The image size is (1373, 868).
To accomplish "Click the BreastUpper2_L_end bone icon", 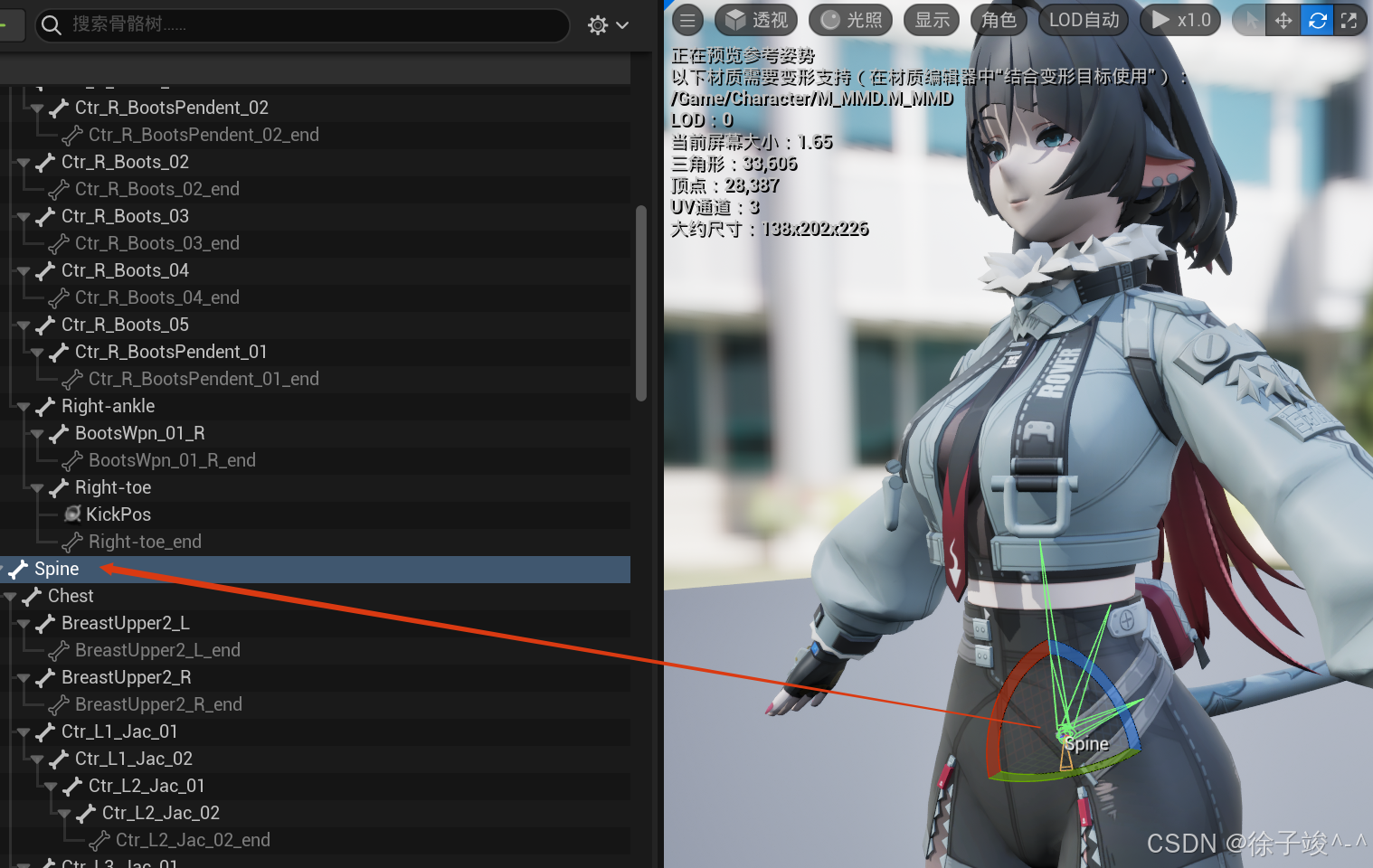I will click(59, 651).
